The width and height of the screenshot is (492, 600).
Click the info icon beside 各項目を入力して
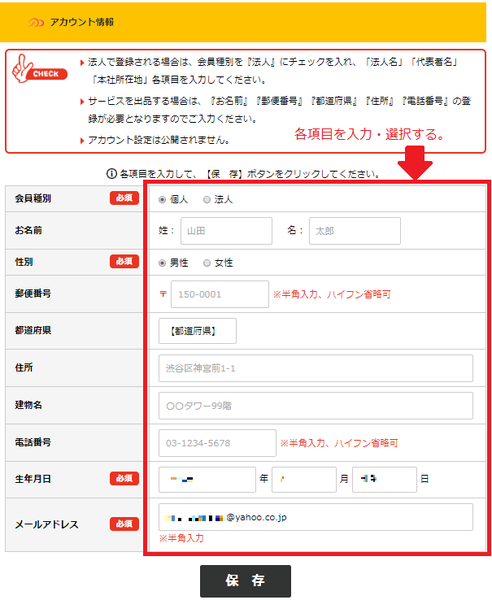111,174
